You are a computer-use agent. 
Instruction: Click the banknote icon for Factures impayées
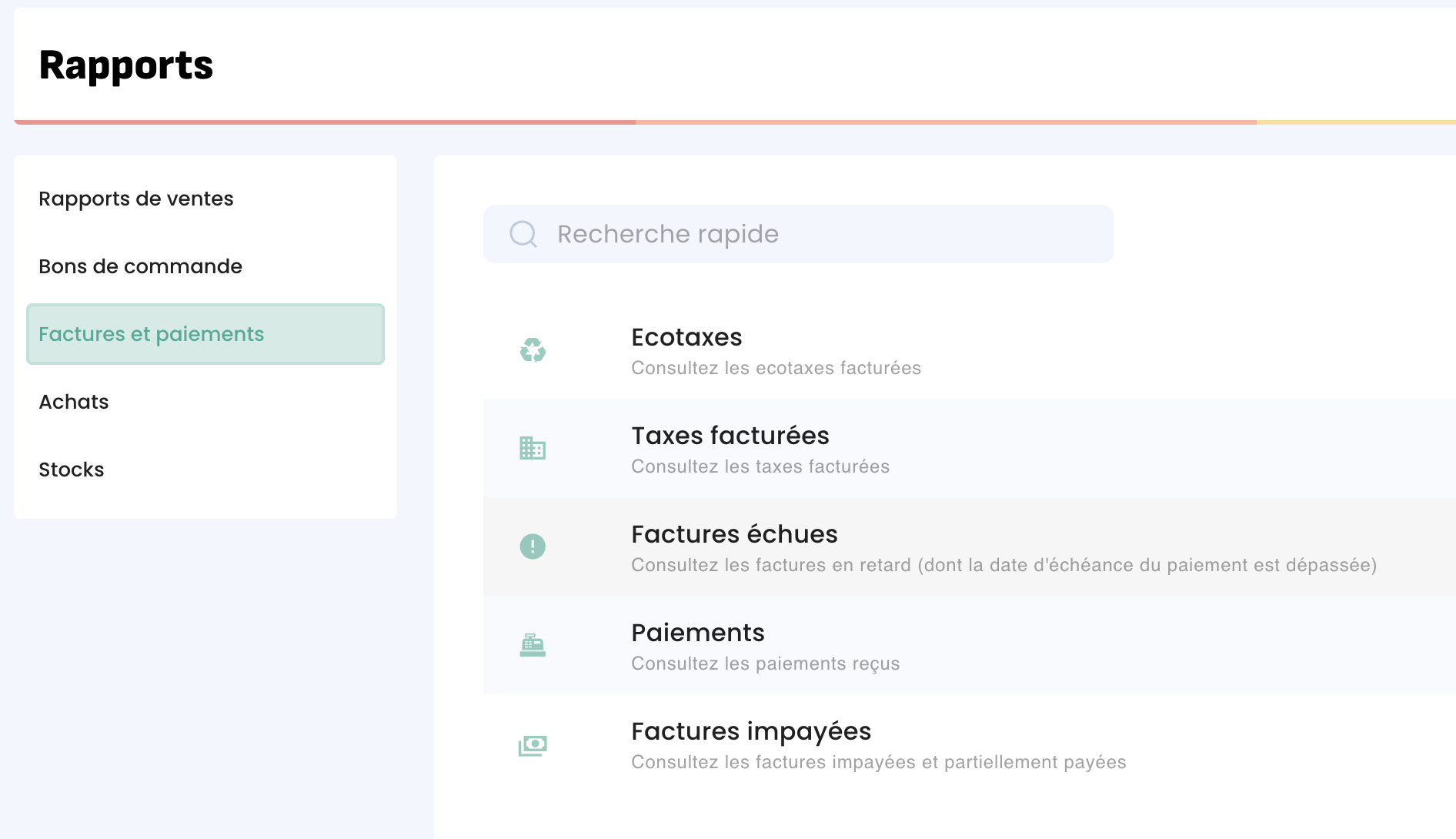pyautogui.click(x=533, y=745)
